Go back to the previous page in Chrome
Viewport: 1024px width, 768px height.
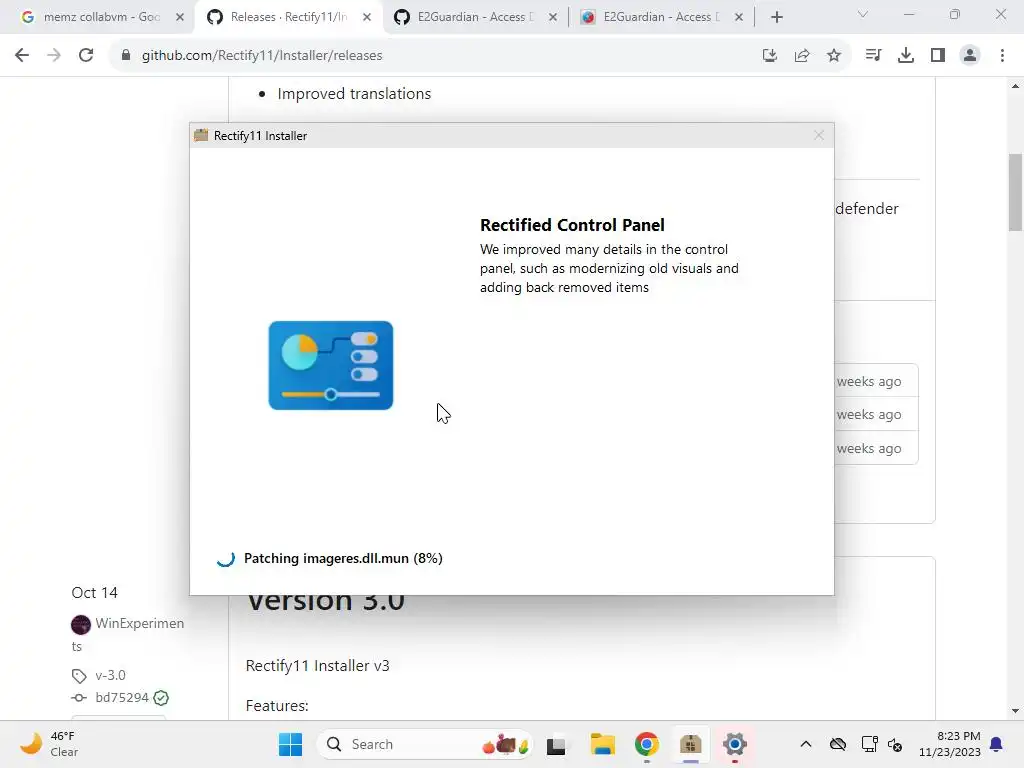[22, 56]
